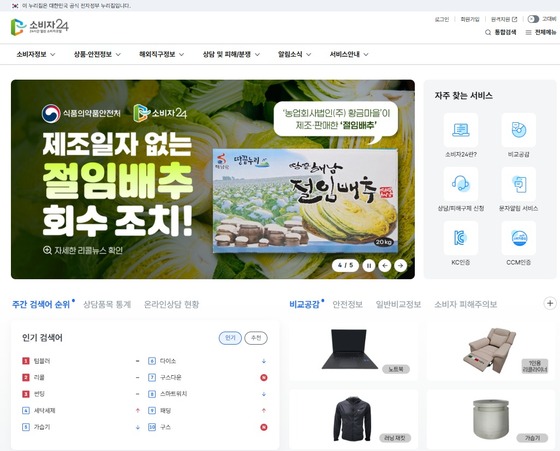Open the CCM인증 icon

tap(519, 238)
